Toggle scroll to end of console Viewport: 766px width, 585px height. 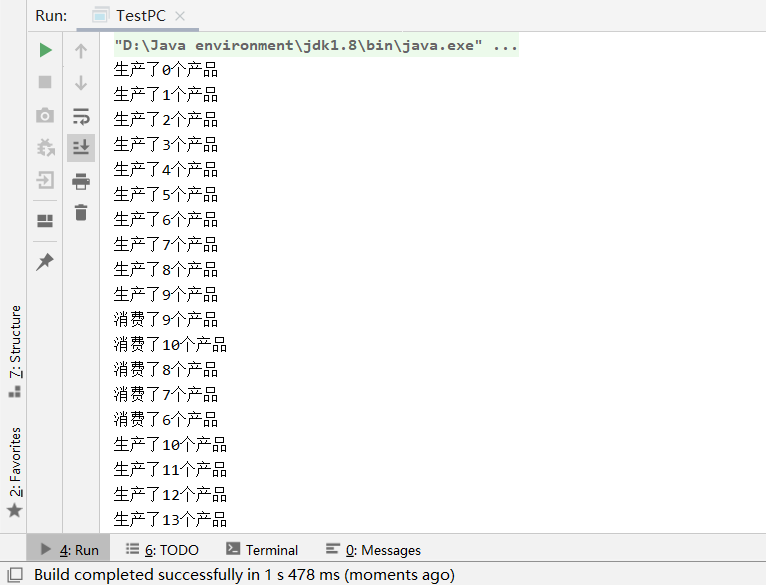point(81,147)
